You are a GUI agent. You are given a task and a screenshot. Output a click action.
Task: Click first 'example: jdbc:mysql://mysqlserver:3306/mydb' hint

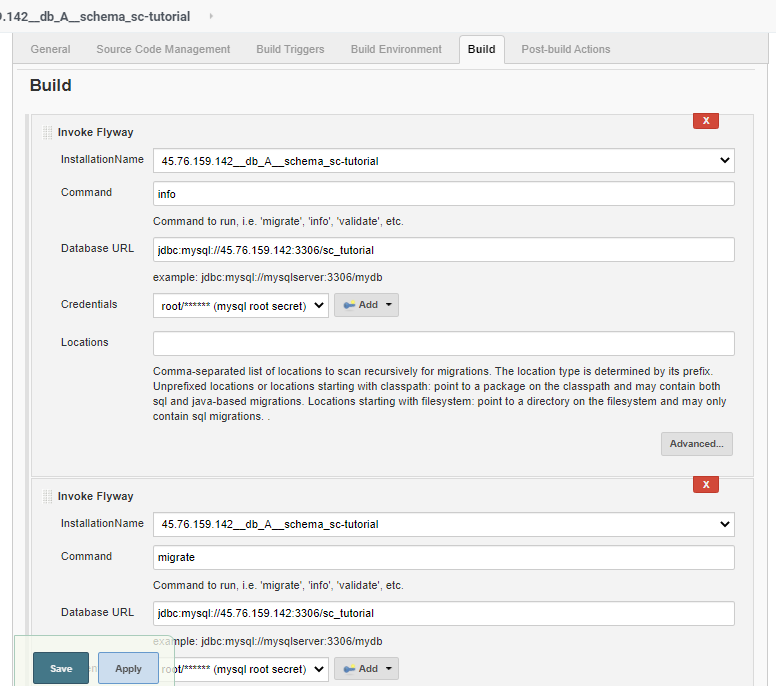coord(267,277)
